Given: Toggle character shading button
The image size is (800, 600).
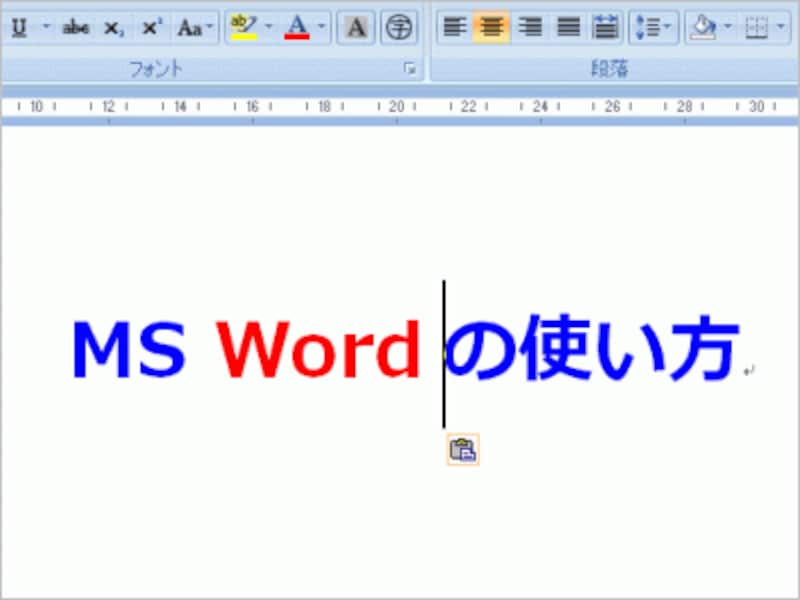Looking at the screenshot, I should click(356, 27).
